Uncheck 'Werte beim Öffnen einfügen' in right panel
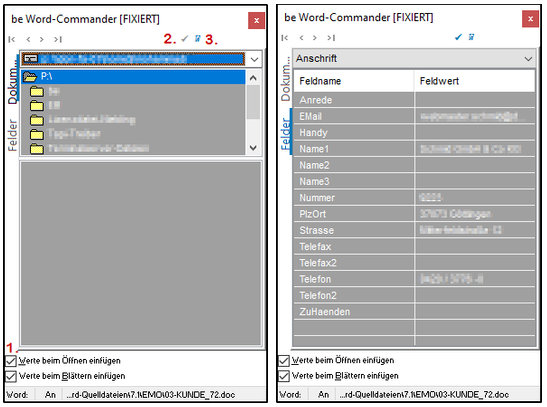Viewport: 547px width, 407px height. pyautogui.click(x=284, y=360)
